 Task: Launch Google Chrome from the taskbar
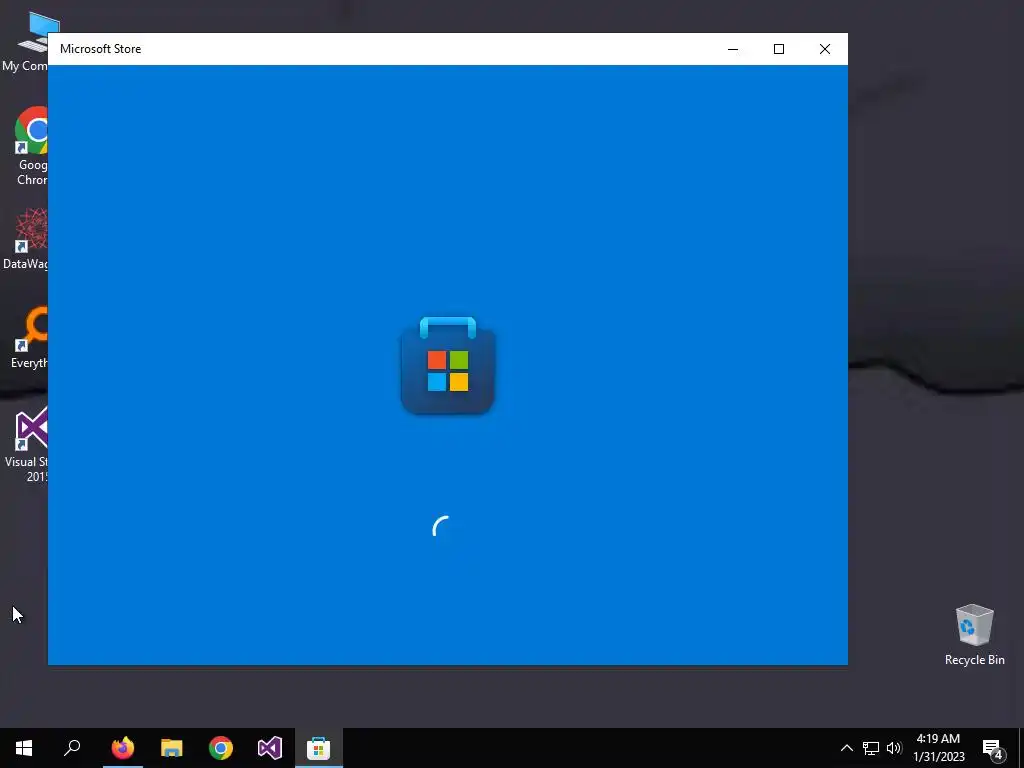(x=221, y=748)
